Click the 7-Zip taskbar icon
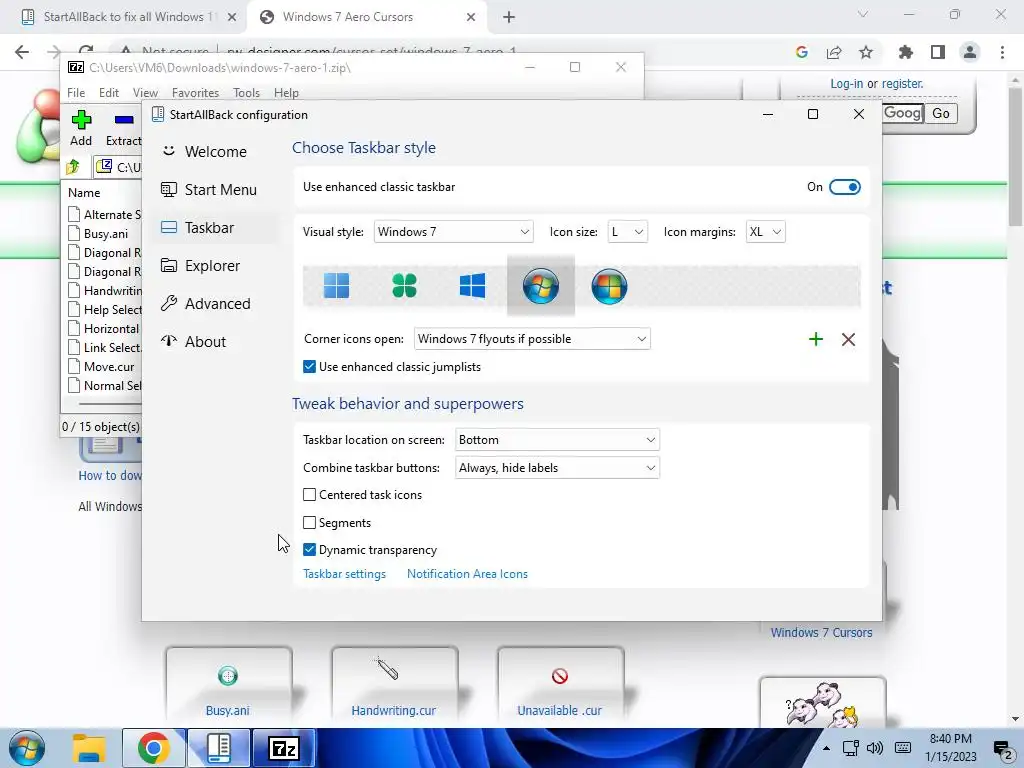 [x=284, y=748]
